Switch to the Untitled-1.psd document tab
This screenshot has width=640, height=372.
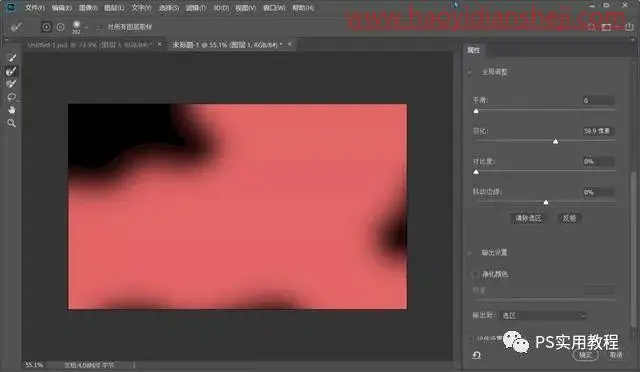pos(90,45)
